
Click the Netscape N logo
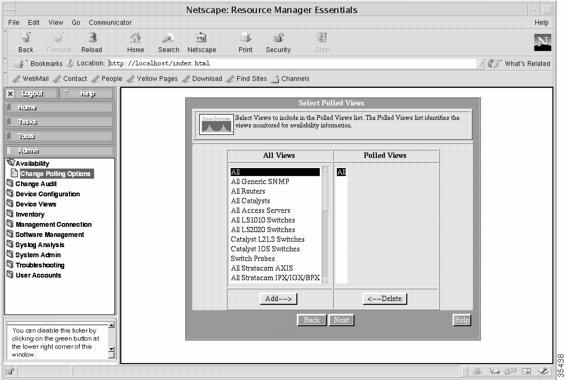(x=543, y=42)
